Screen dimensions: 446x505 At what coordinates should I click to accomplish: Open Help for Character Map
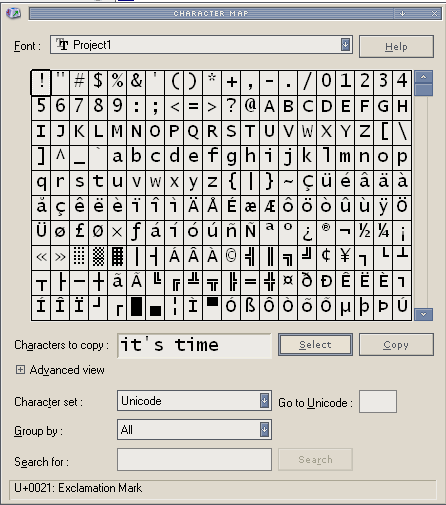click(x=396, y=47)
